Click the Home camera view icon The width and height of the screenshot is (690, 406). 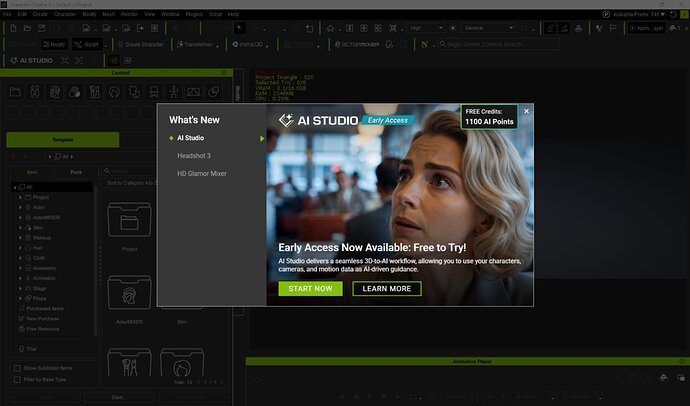tap(330, 28)
